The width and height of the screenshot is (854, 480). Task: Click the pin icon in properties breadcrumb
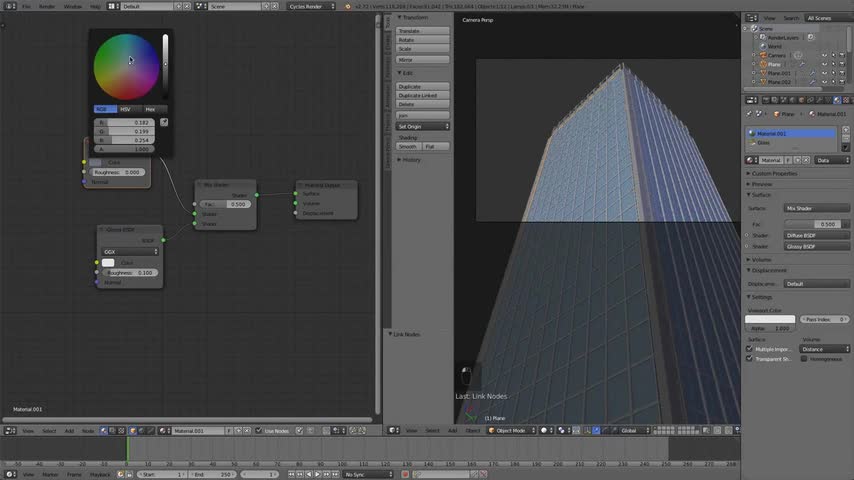coord(749,114)
